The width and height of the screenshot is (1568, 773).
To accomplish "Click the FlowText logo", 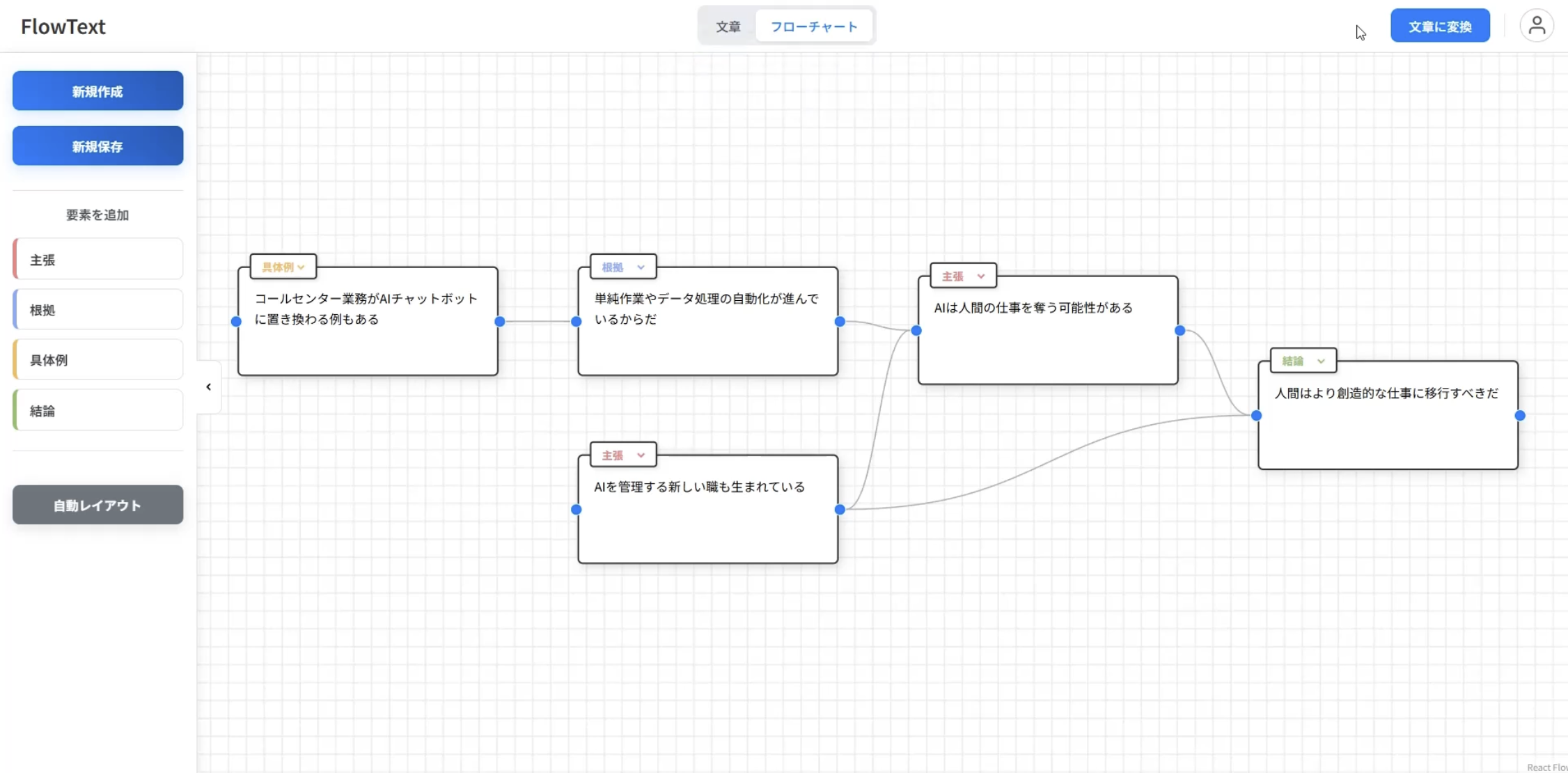I will pos(63,26).
